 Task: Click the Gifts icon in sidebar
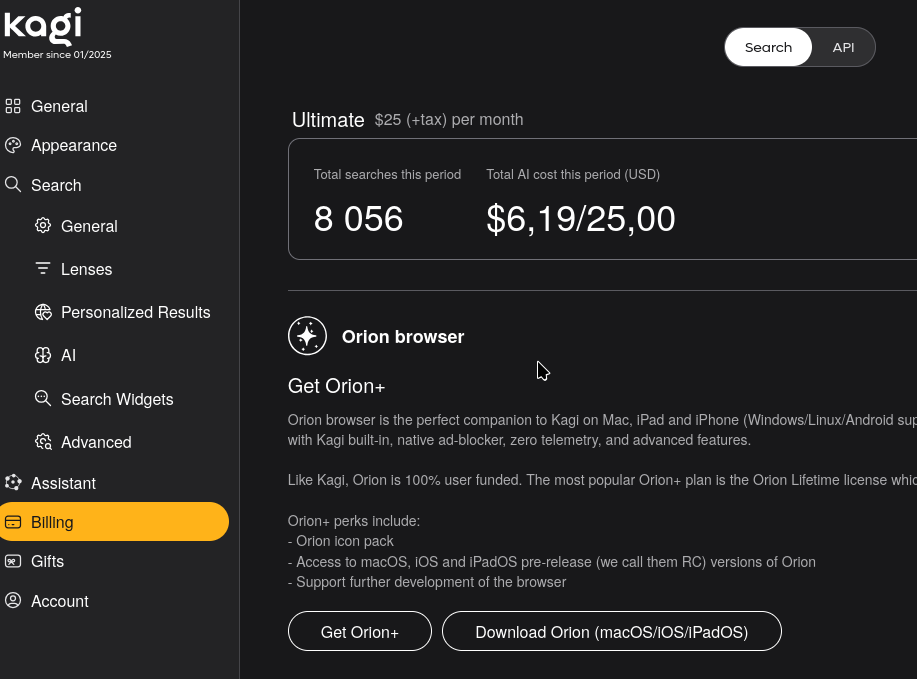tap(13, 561)
